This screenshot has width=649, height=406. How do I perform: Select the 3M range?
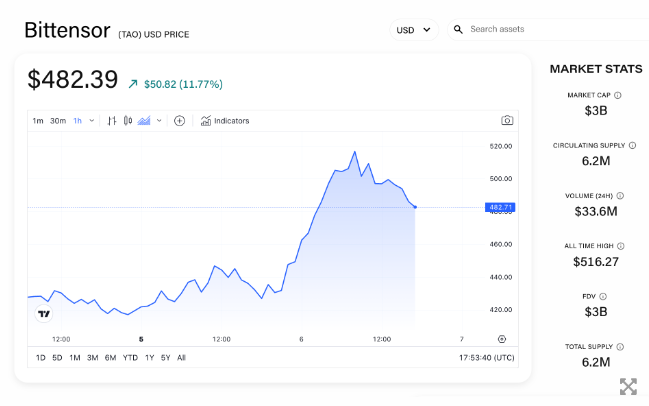tap(93, 358)
